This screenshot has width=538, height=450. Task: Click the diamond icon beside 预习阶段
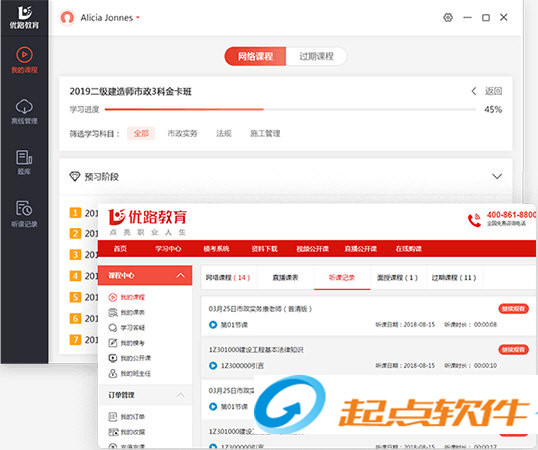pos(74,176)
